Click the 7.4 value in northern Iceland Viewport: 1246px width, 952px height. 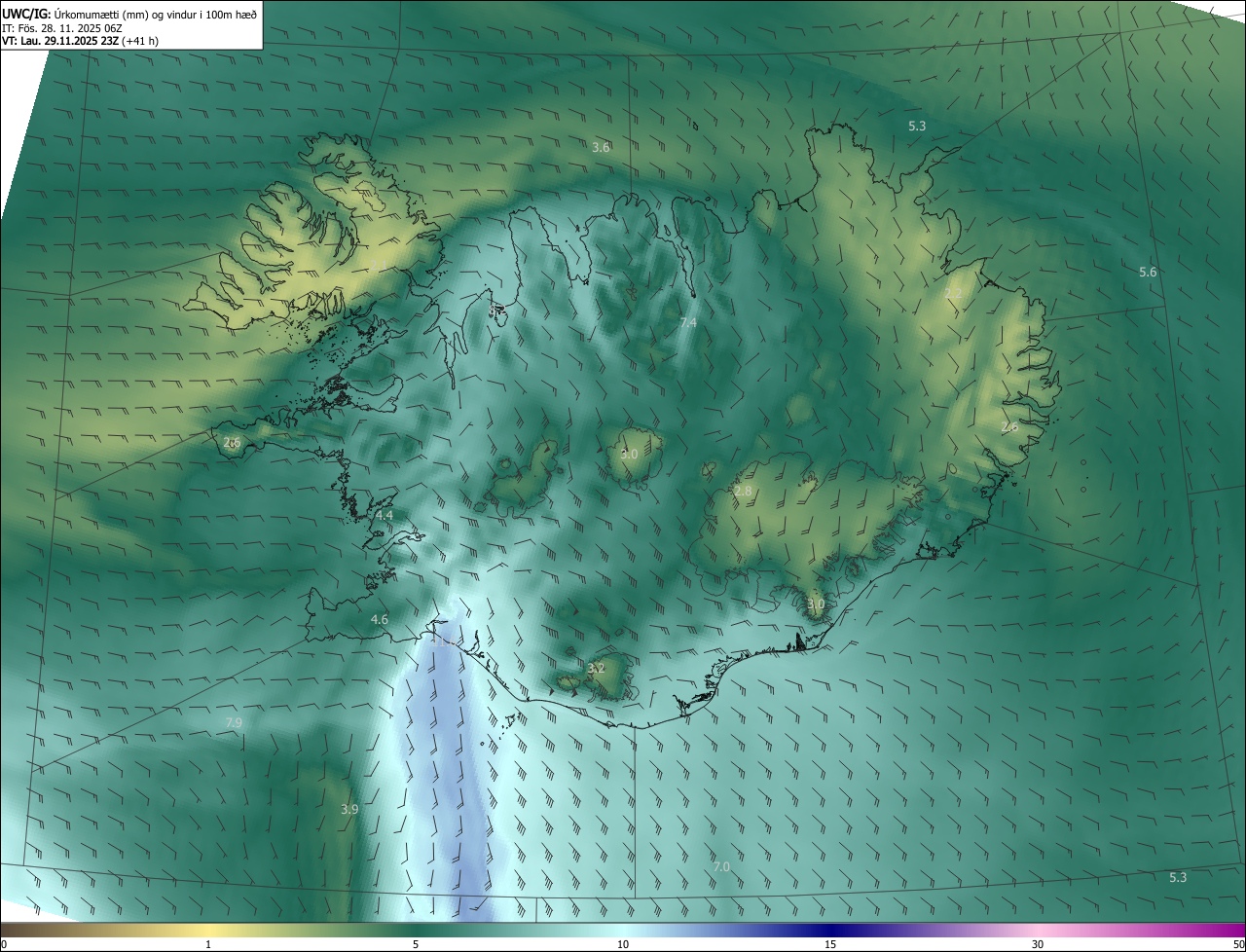[688, 322]
